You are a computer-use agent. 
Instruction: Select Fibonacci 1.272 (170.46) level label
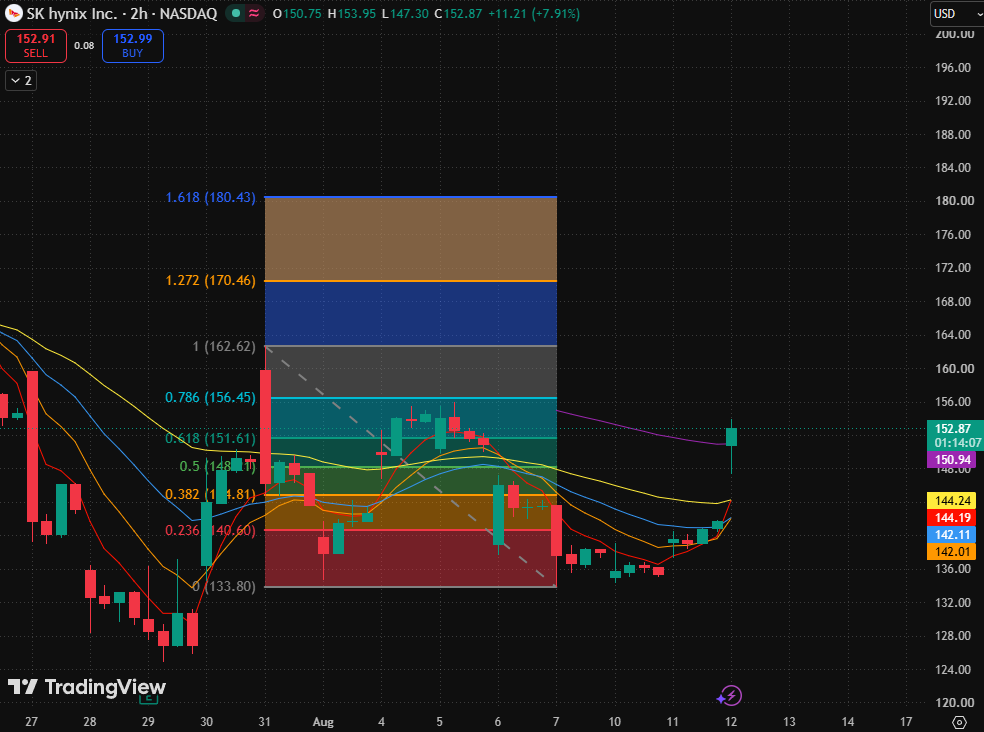[210, 281]
